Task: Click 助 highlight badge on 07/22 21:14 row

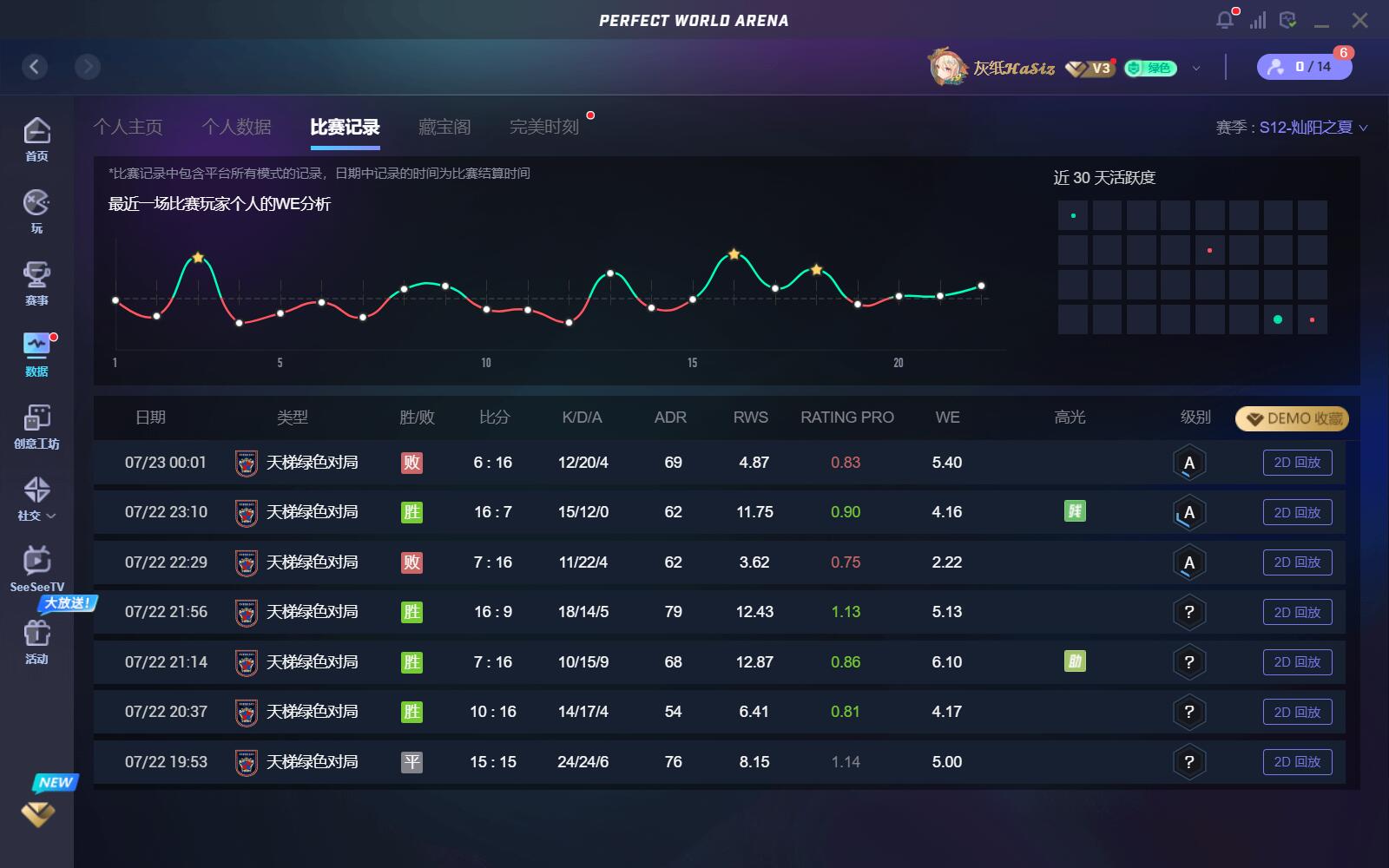Action: pos(1075,661)
